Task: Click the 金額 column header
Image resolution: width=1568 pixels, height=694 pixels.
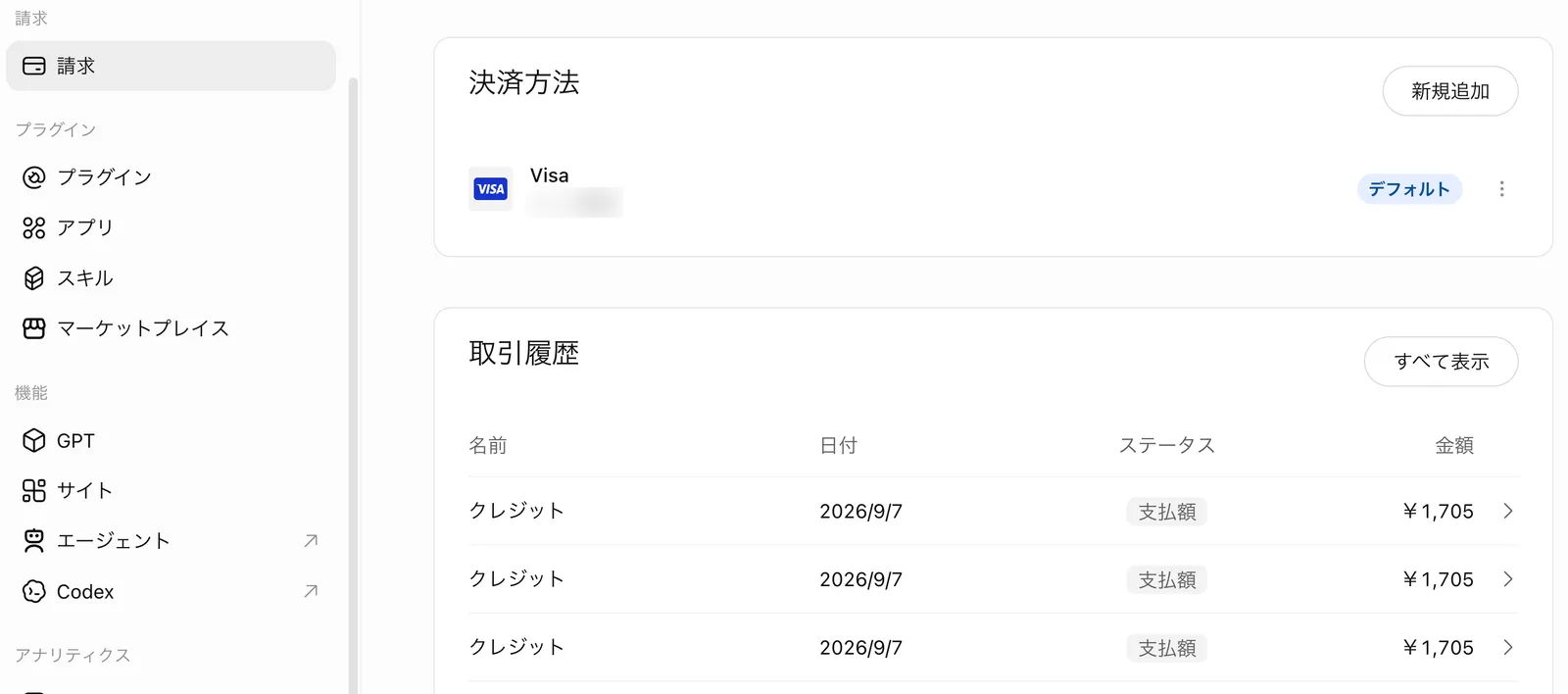Action: (x=1454, y=446)
